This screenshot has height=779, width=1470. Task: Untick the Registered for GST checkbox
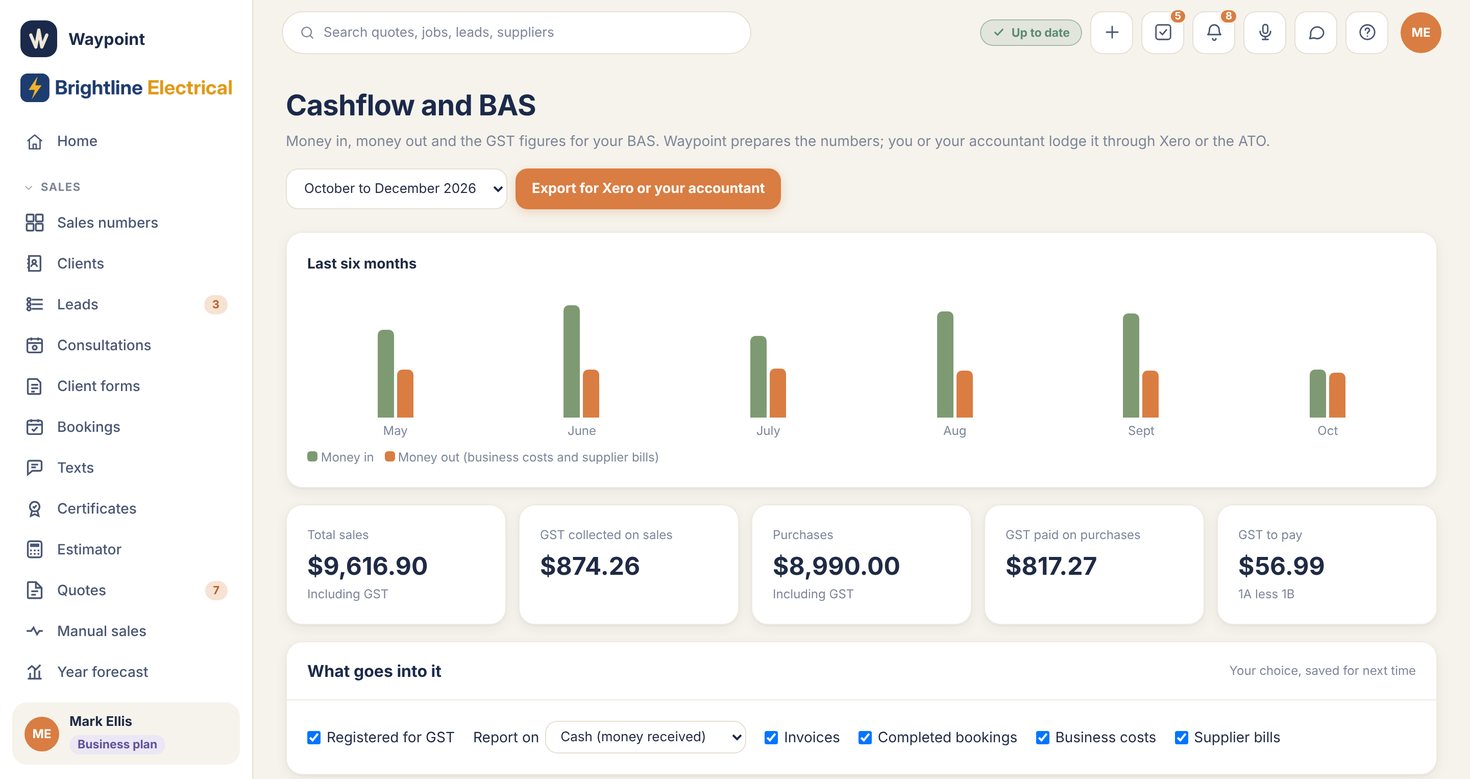(314, 737)
